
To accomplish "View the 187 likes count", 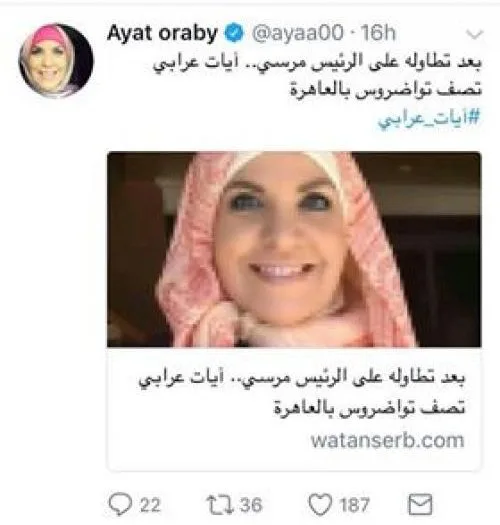I will [x=354, y=505].
